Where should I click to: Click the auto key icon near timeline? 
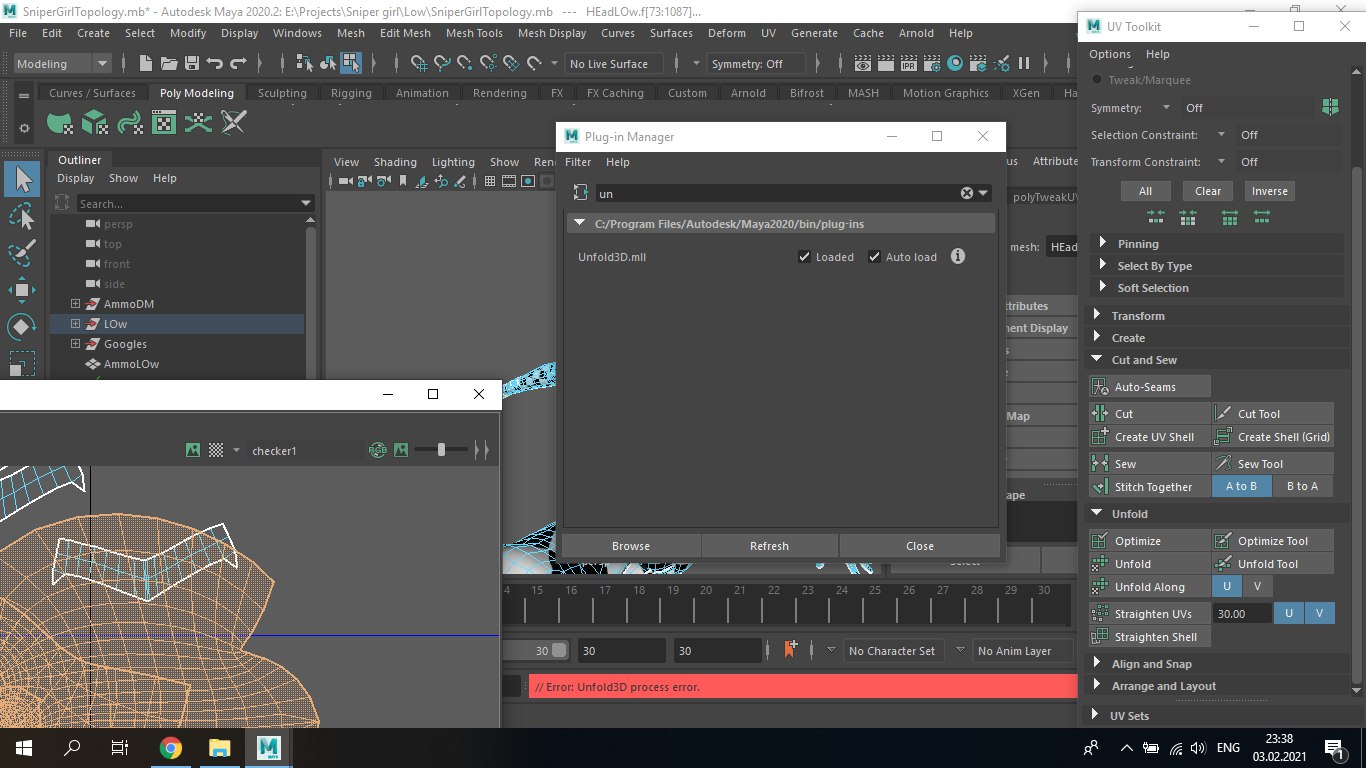click(791, 650)
